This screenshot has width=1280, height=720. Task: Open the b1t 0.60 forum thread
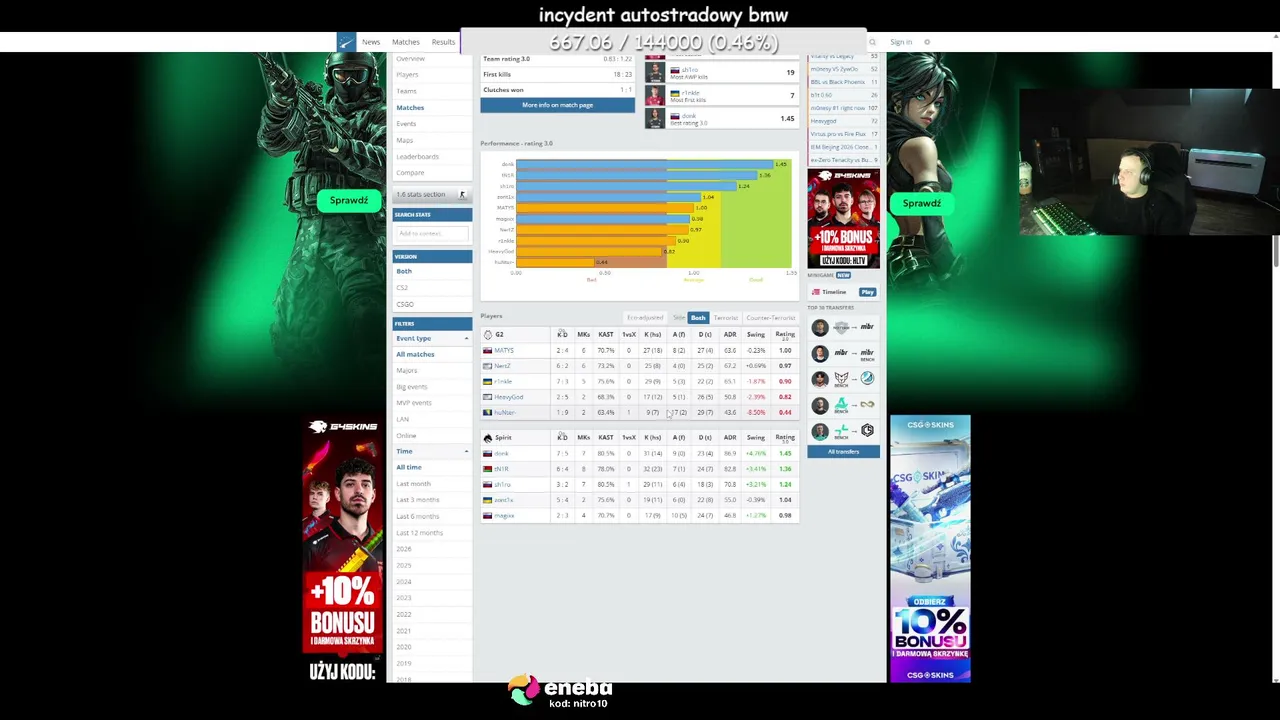point(844,95)
